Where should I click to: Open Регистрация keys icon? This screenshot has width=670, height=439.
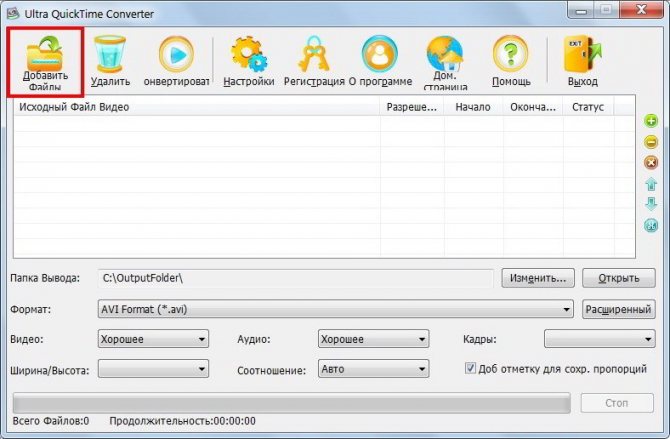[314, 54]
